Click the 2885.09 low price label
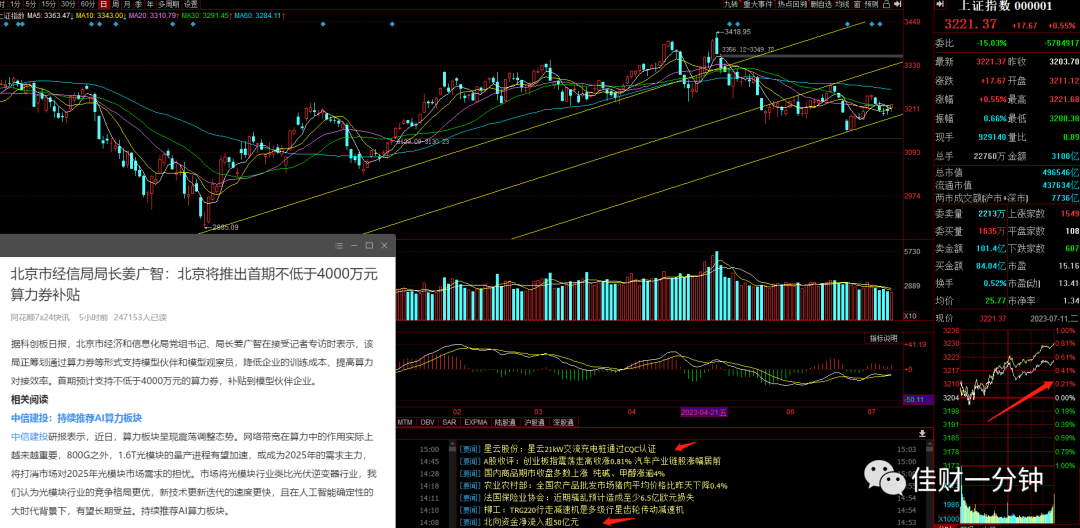Image resolution: width=1080 pixels, height=528 pixels. point(225,227)
